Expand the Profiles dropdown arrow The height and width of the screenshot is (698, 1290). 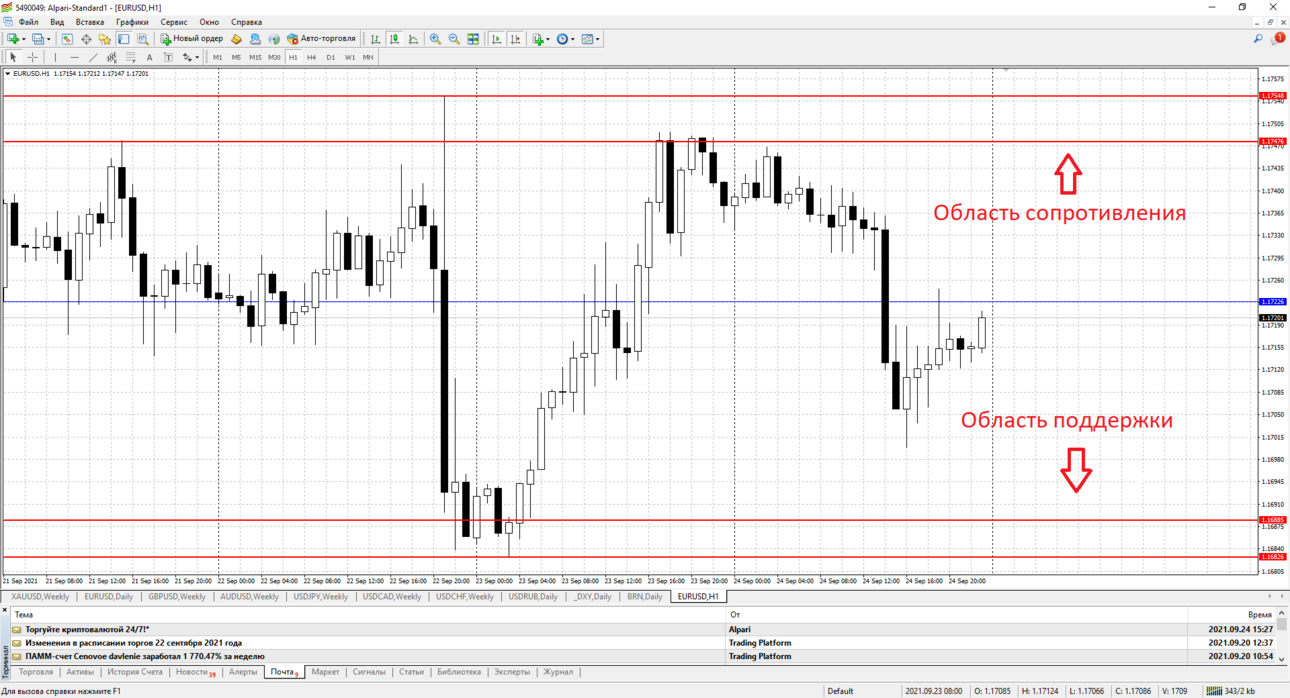point(49,40)
